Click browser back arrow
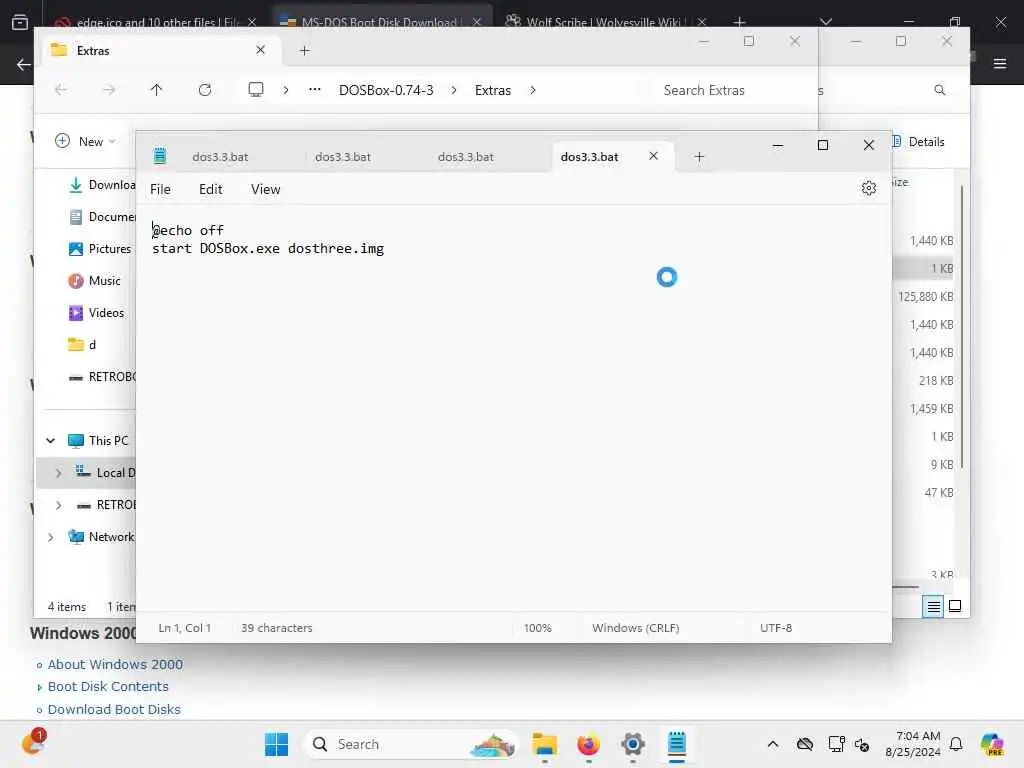This screenshot has height=768, width=1024. (x=24, y=64)
